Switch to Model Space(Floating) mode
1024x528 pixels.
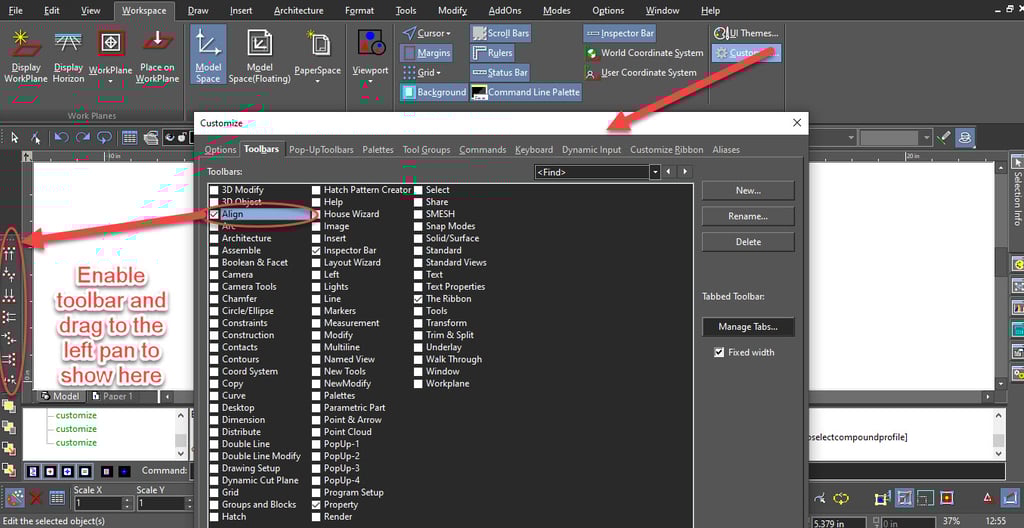pos(259,56)
